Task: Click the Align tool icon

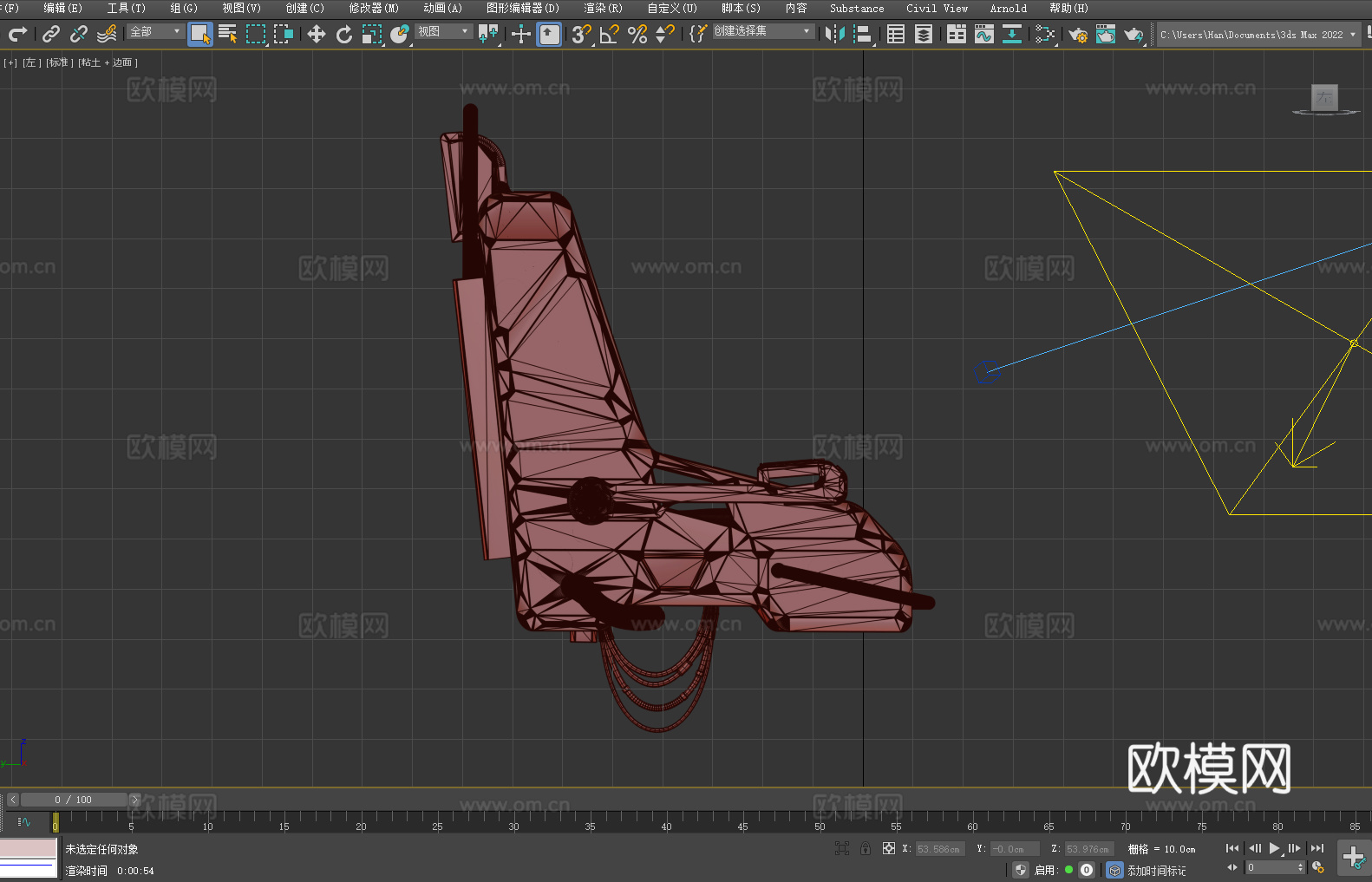Action: [x=863, y=34]
